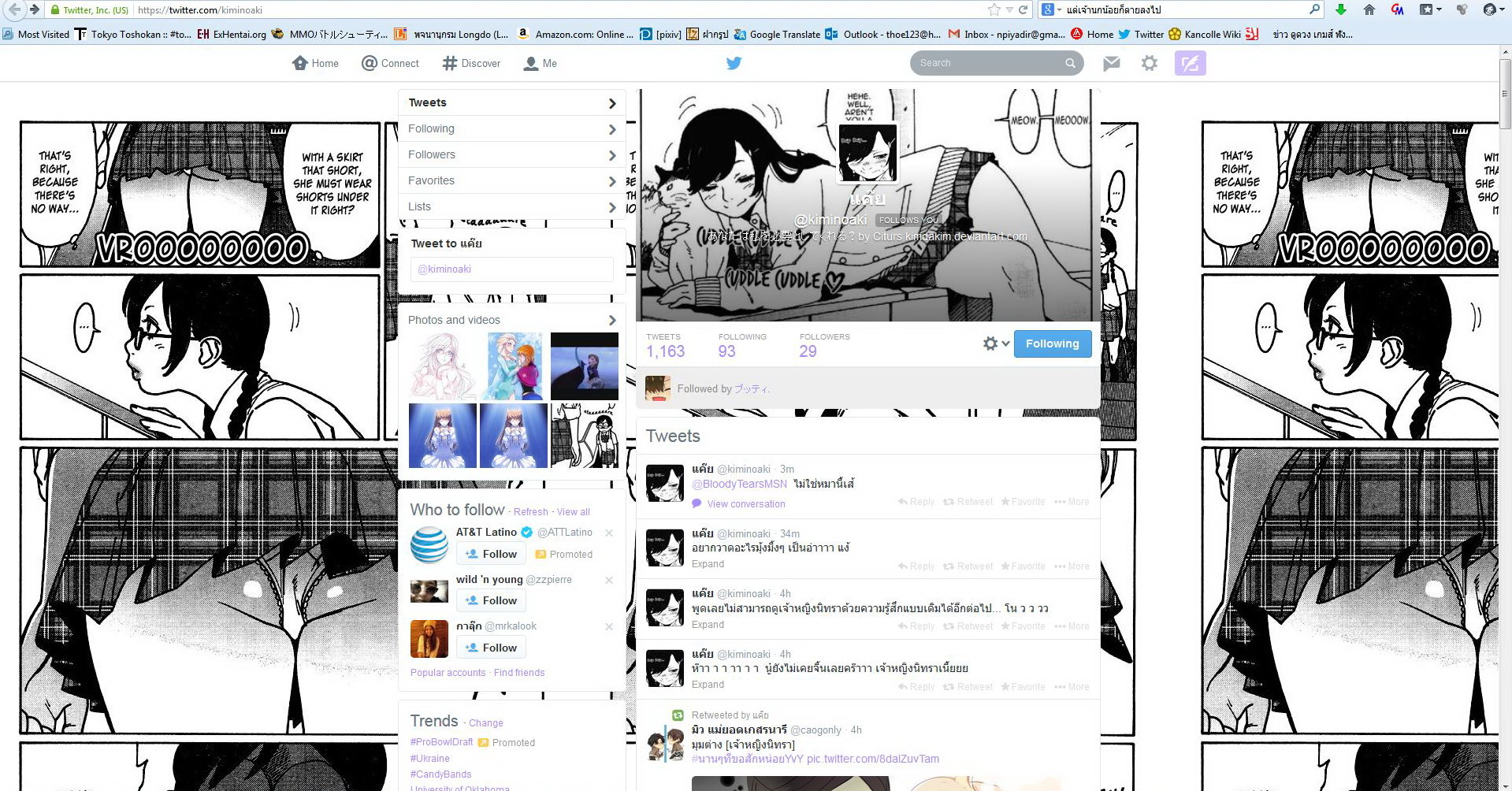
Task: Expand the tweet posted 34m ago
Action: pyautogui.click(x=708, y=564)
